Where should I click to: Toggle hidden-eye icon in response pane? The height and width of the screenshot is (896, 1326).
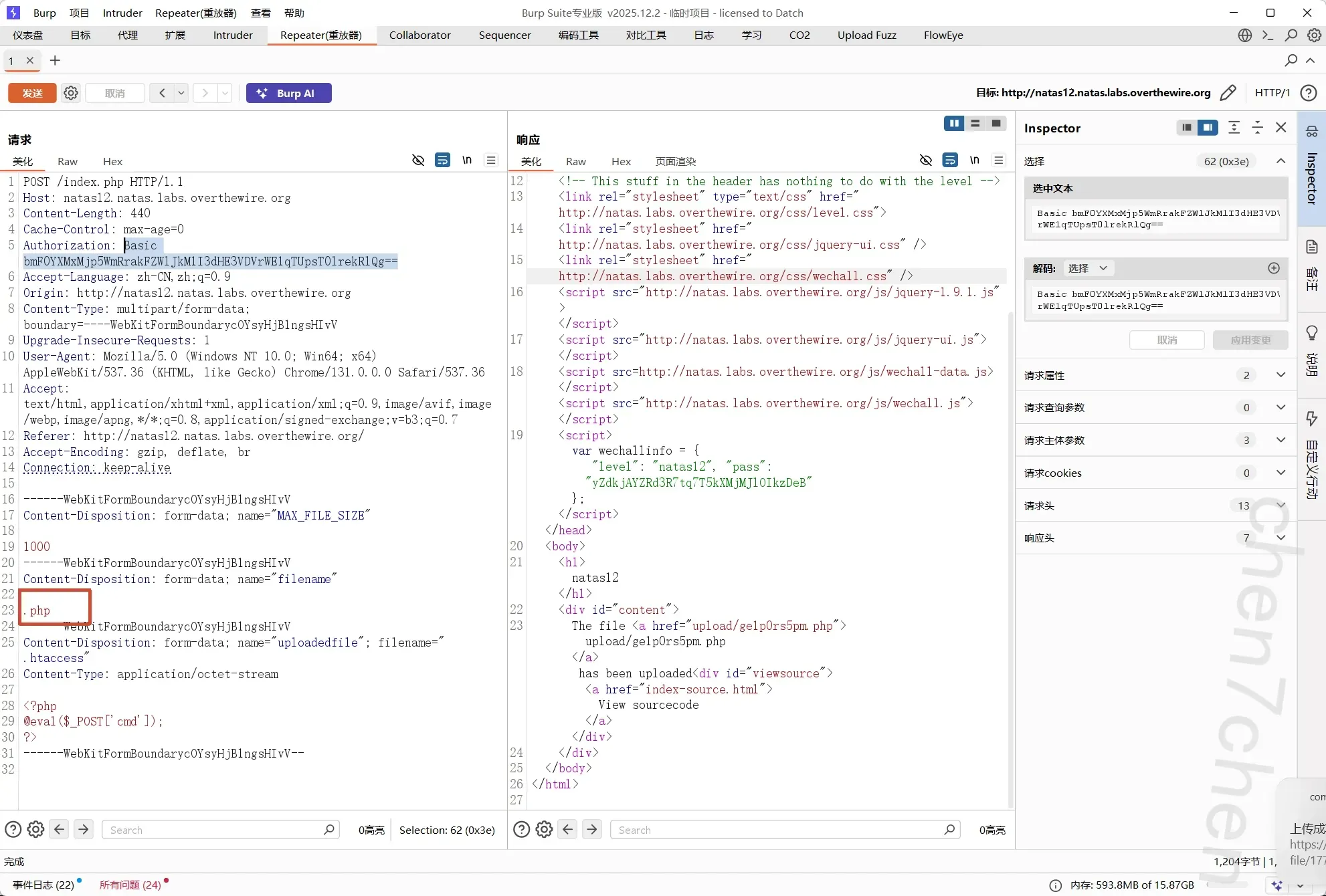coord(926,160)
